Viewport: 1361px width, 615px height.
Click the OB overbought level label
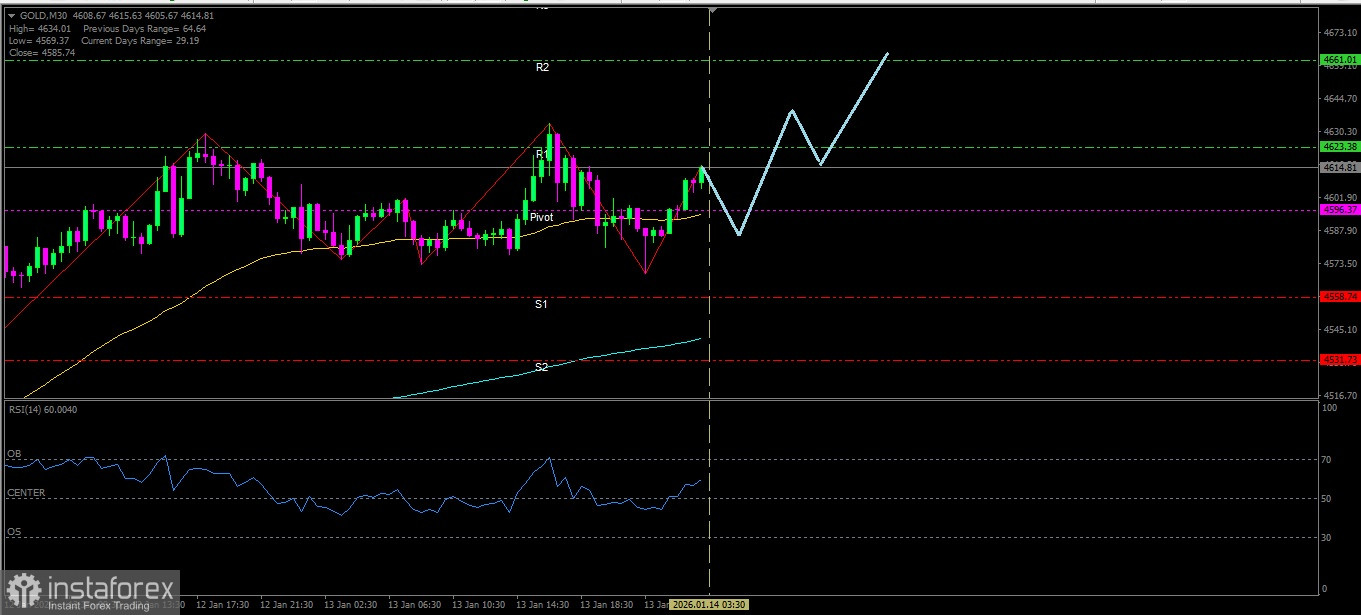pos(14,454)
